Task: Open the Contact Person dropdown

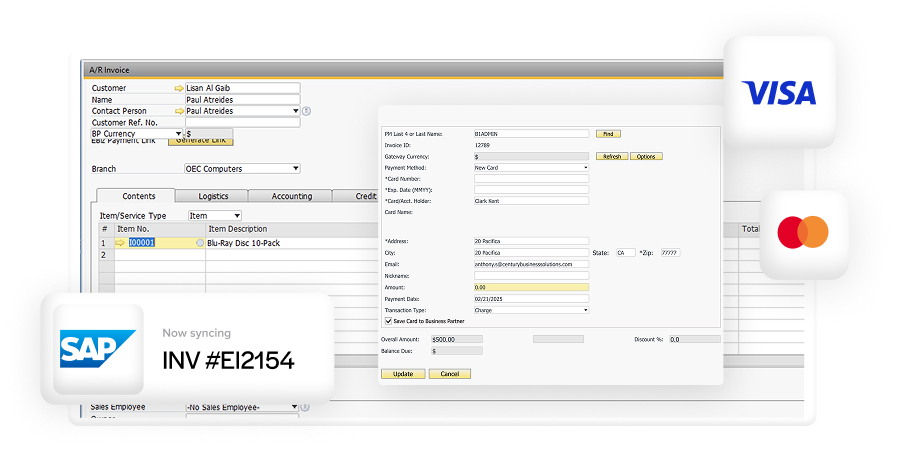Action: 296,111
